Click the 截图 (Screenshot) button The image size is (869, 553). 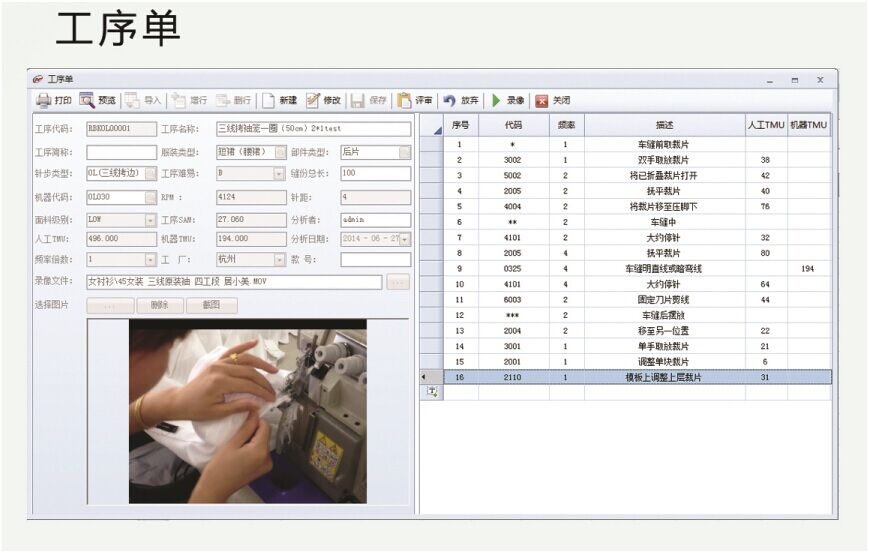211,306
